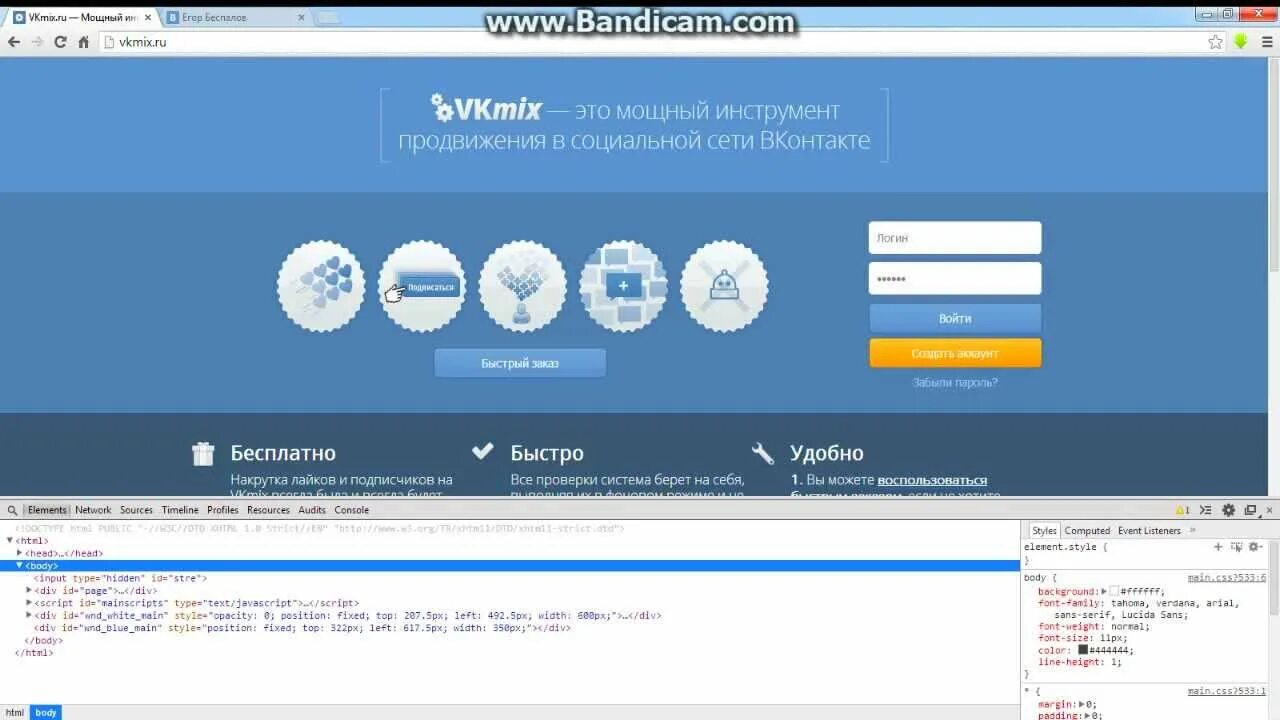1280x720 pixels.
Task: Click the robot badge icon
Action: point(724,286)
